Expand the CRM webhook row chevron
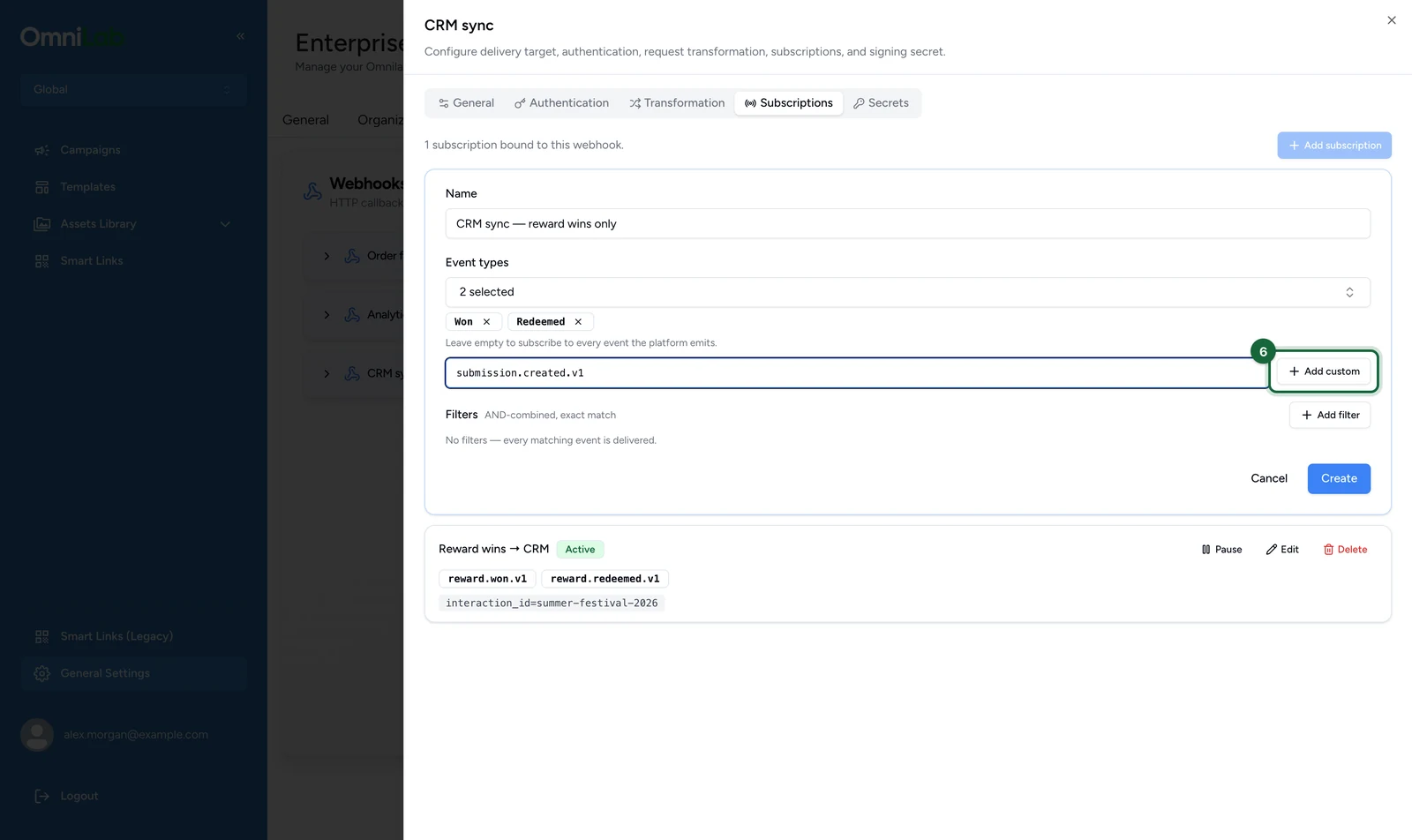Viewport: 1412px width, 840px height. click(x=327, y=374)
